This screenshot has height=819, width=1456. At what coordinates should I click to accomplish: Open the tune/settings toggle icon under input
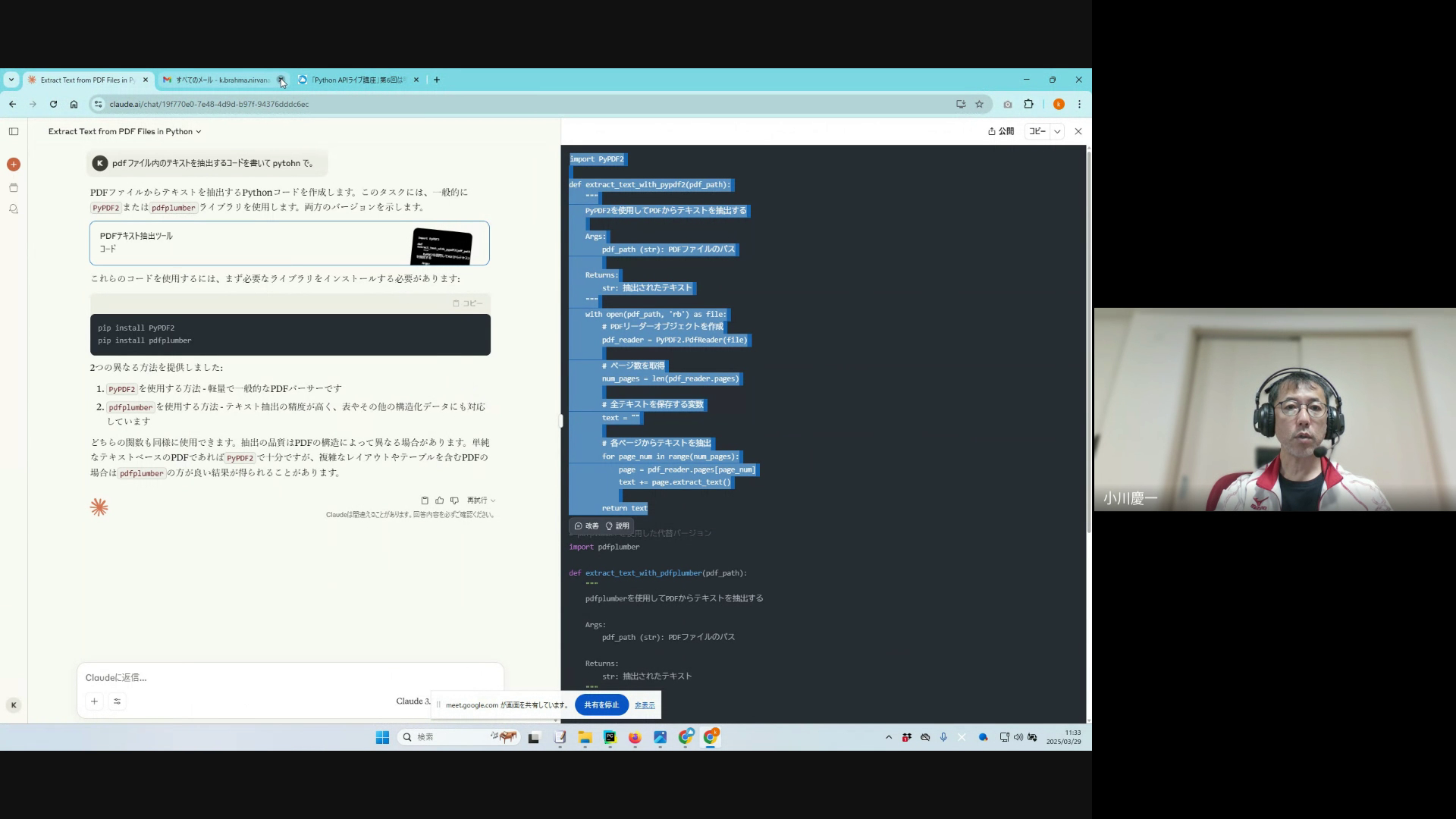(117, 701)
